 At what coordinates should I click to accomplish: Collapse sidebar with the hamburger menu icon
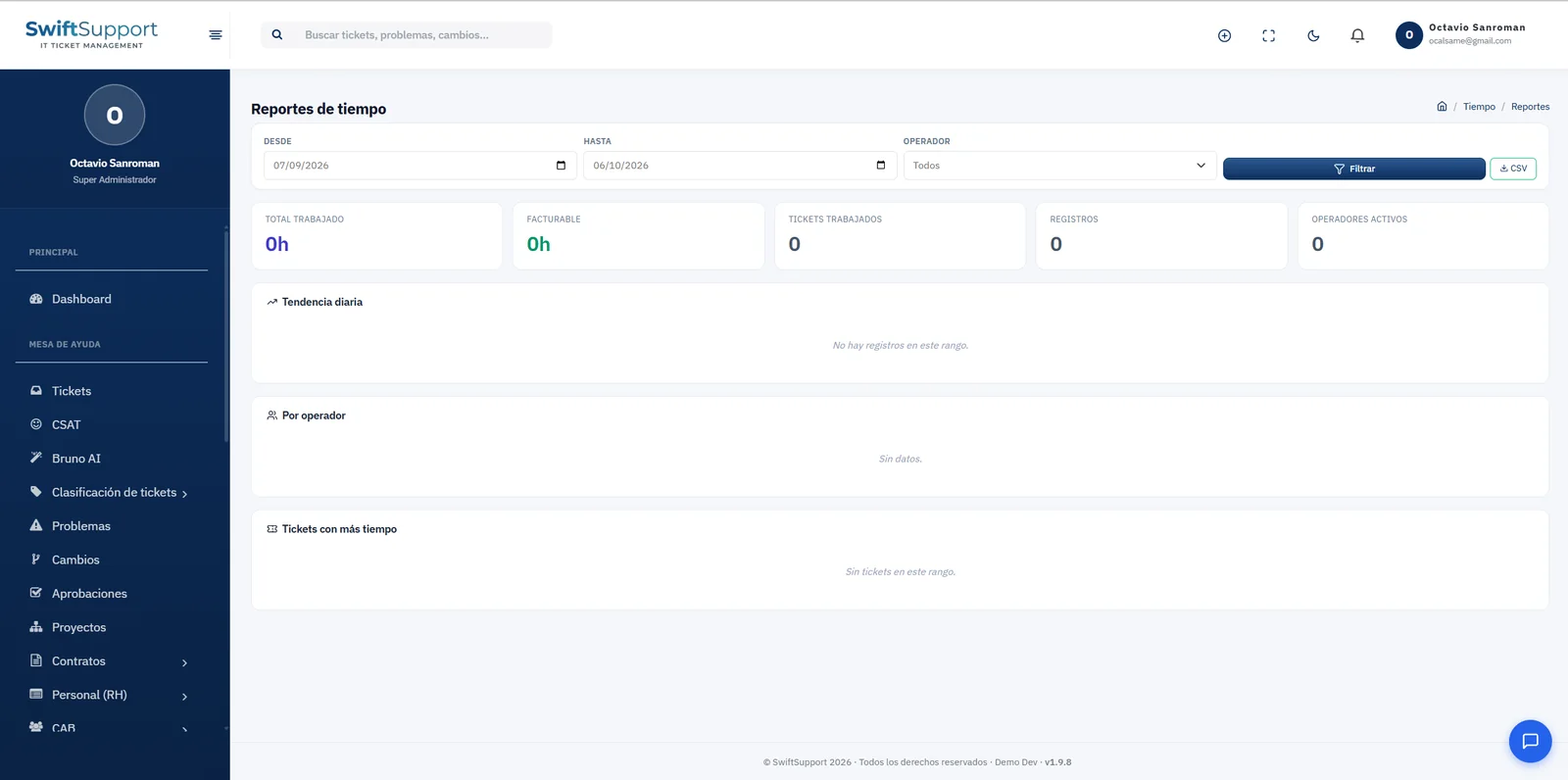click(x=216, y=35)
